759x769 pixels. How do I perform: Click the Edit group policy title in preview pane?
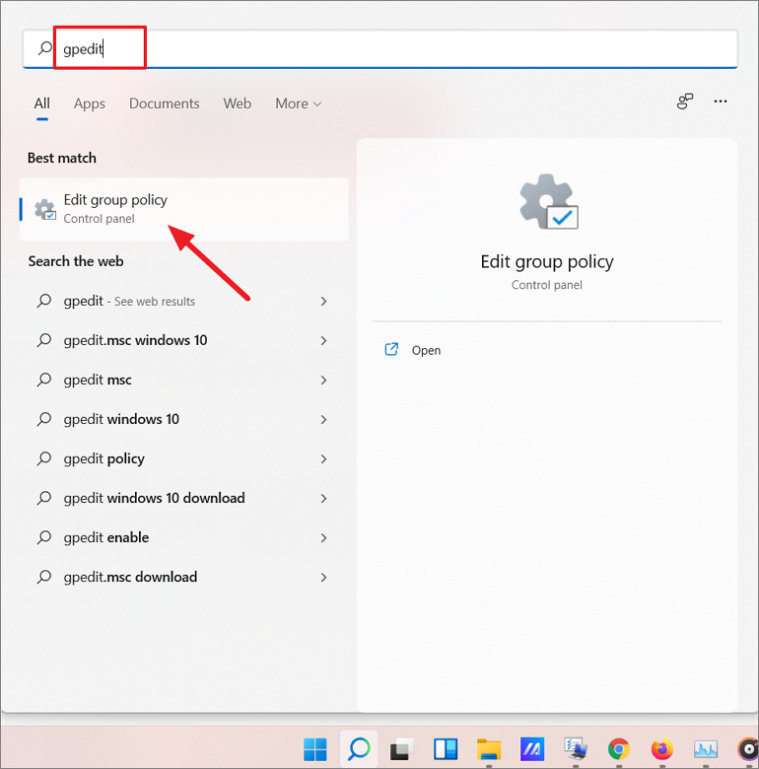(547, 262)
